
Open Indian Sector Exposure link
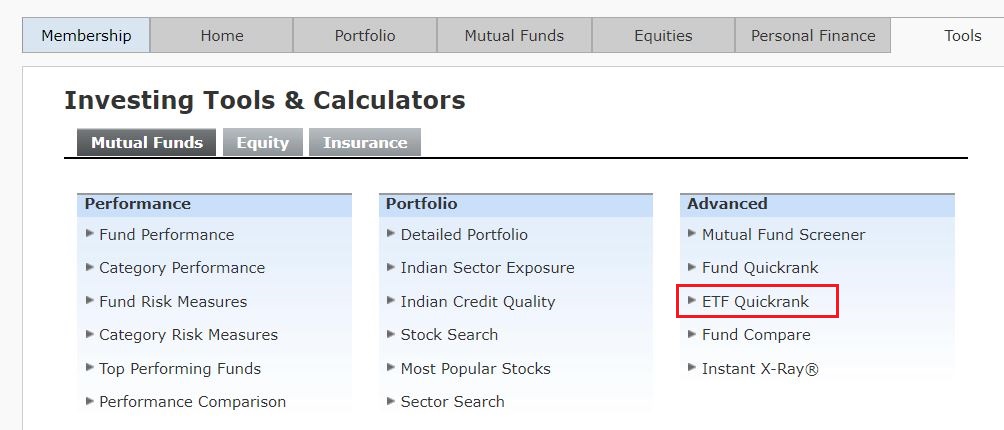pos(487,268)
